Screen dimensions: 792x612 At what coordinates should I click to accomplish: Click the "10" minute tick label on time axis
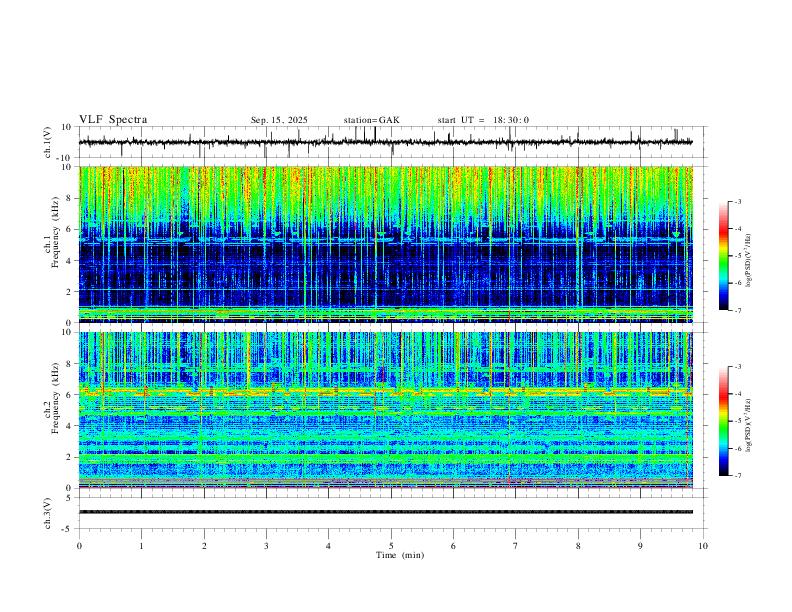tap(703, 546)
